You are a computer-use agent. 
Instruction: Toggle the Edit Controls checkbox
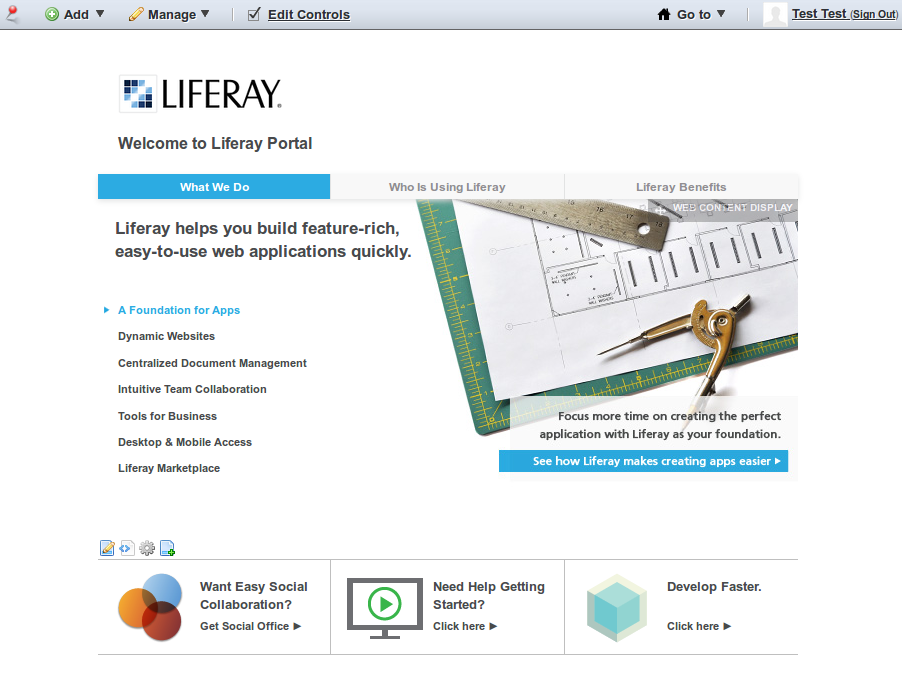(254, 14)
